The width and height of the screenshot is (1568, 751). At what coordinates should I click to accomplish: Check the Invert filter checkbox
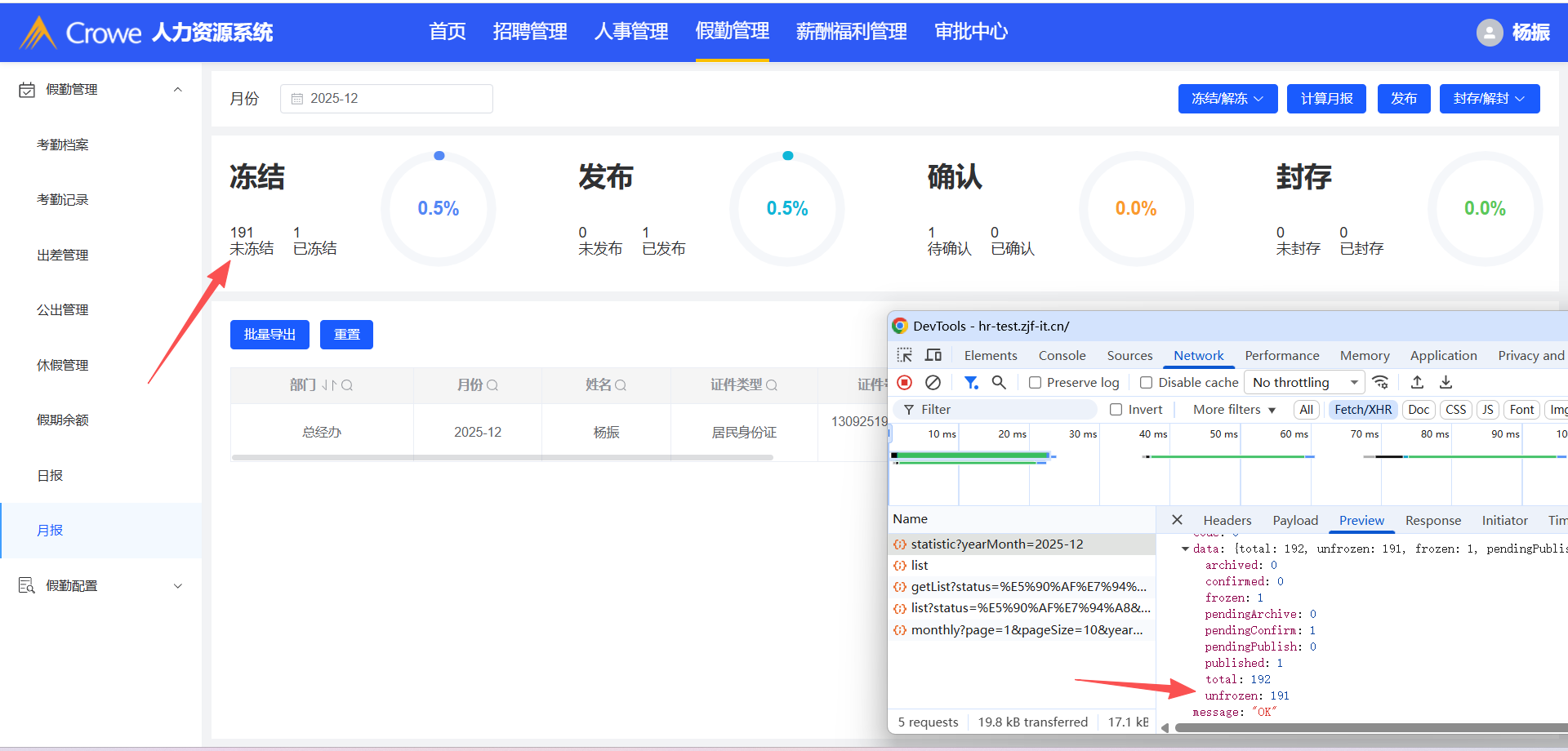pos(1116,410)
